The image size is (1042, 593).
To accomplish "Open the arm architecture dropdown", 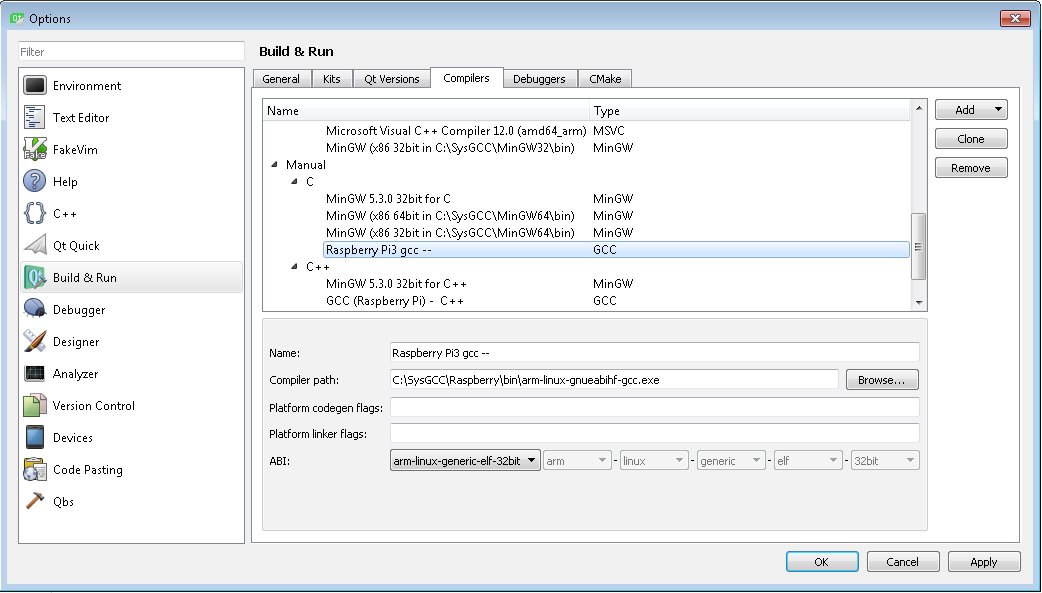I will click(577, 460).
